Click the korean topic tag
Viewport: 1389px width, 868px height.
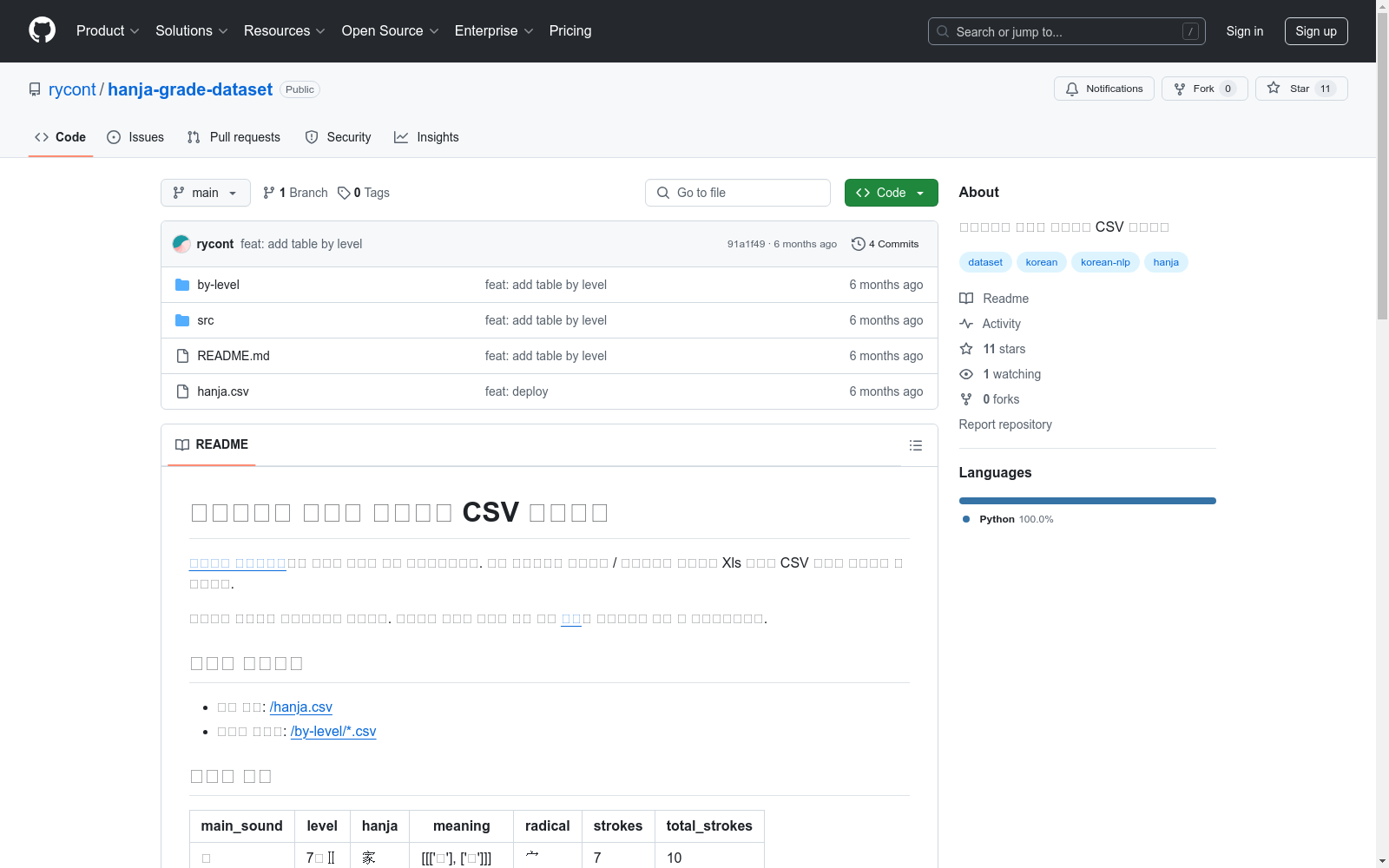click(x=1042, y=262)
